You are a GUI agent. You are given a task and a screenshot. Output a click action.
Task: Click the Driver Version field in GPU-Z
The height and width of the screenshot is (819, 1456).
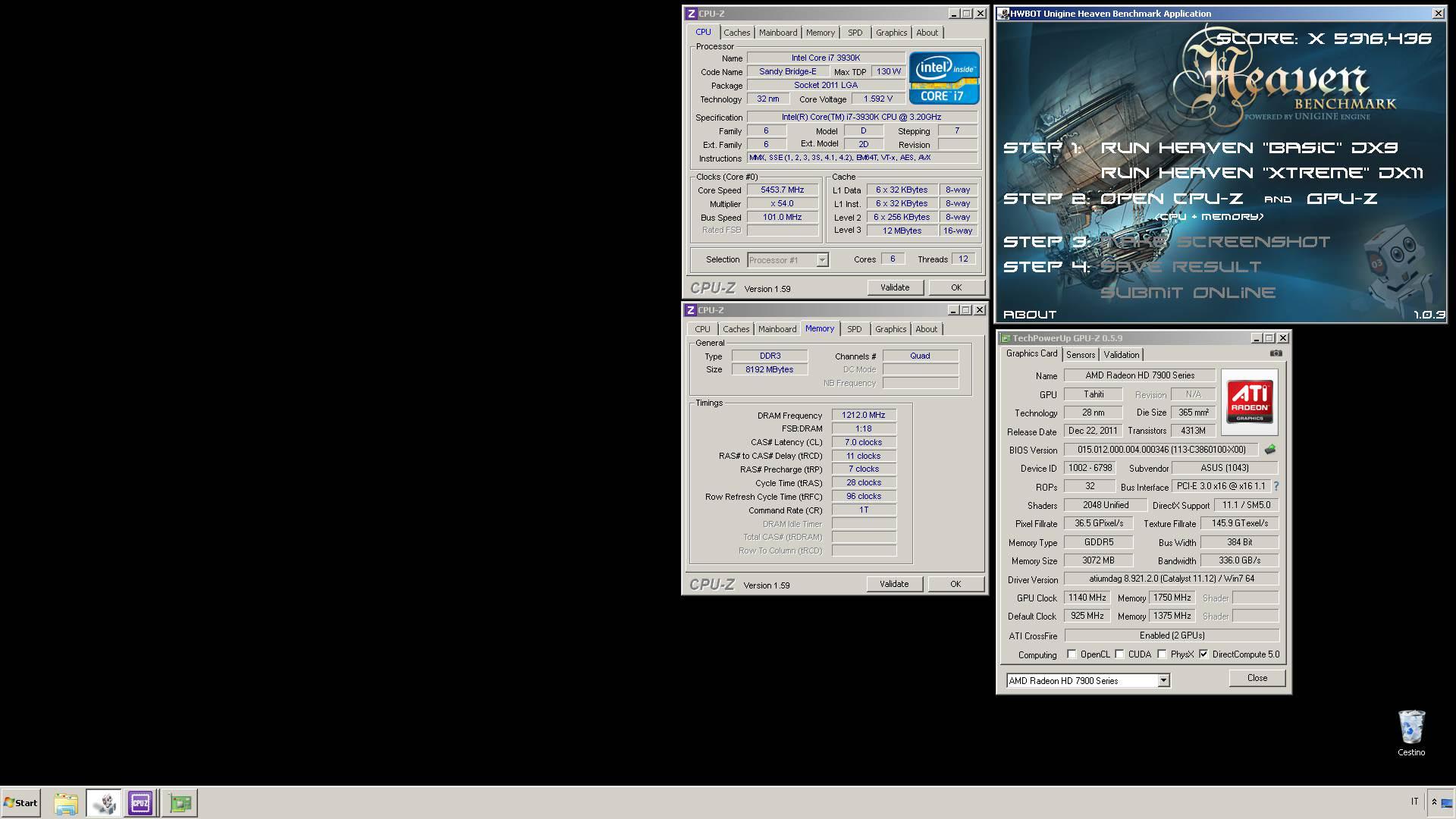(x=1172, y=579)
